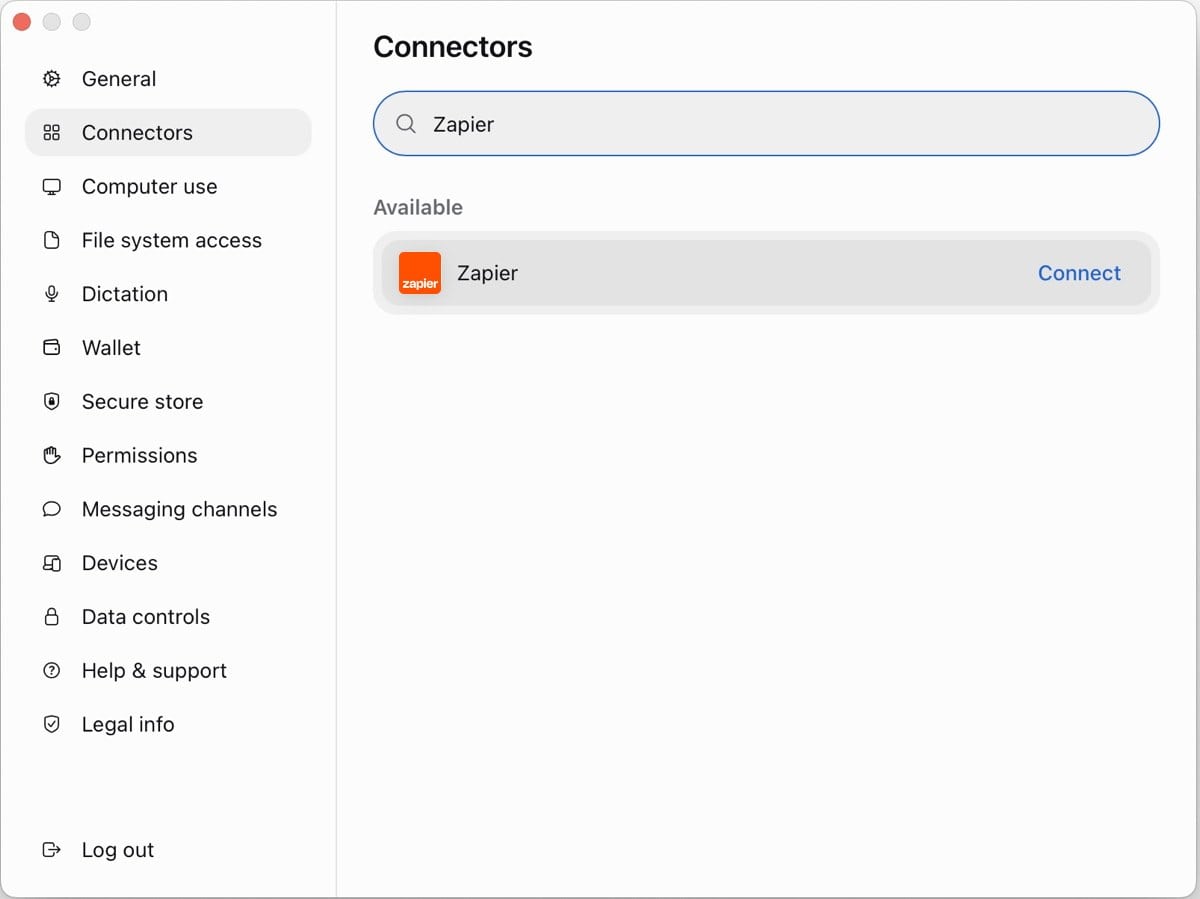Click the search magnifier icon
The height and width of the screenshot is (899, 1200).
tap(406, 124)
